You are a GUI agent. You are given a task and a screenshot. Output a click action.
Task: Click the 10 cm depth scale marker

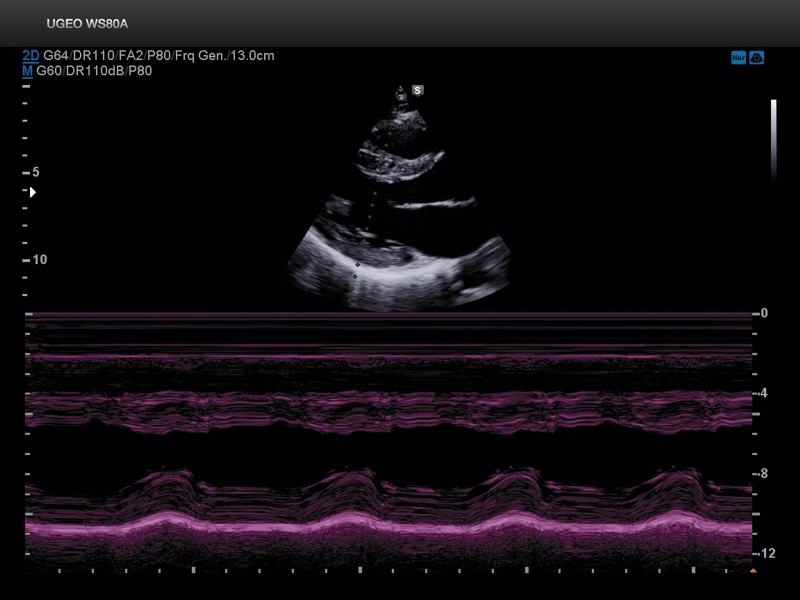click(38, 259)
